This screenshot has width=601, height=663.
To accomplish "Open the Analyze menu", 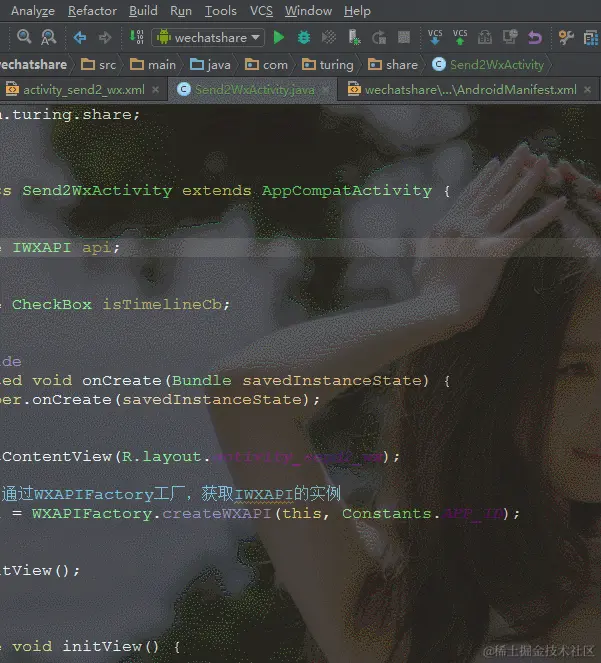I will [x=33, y=11].
